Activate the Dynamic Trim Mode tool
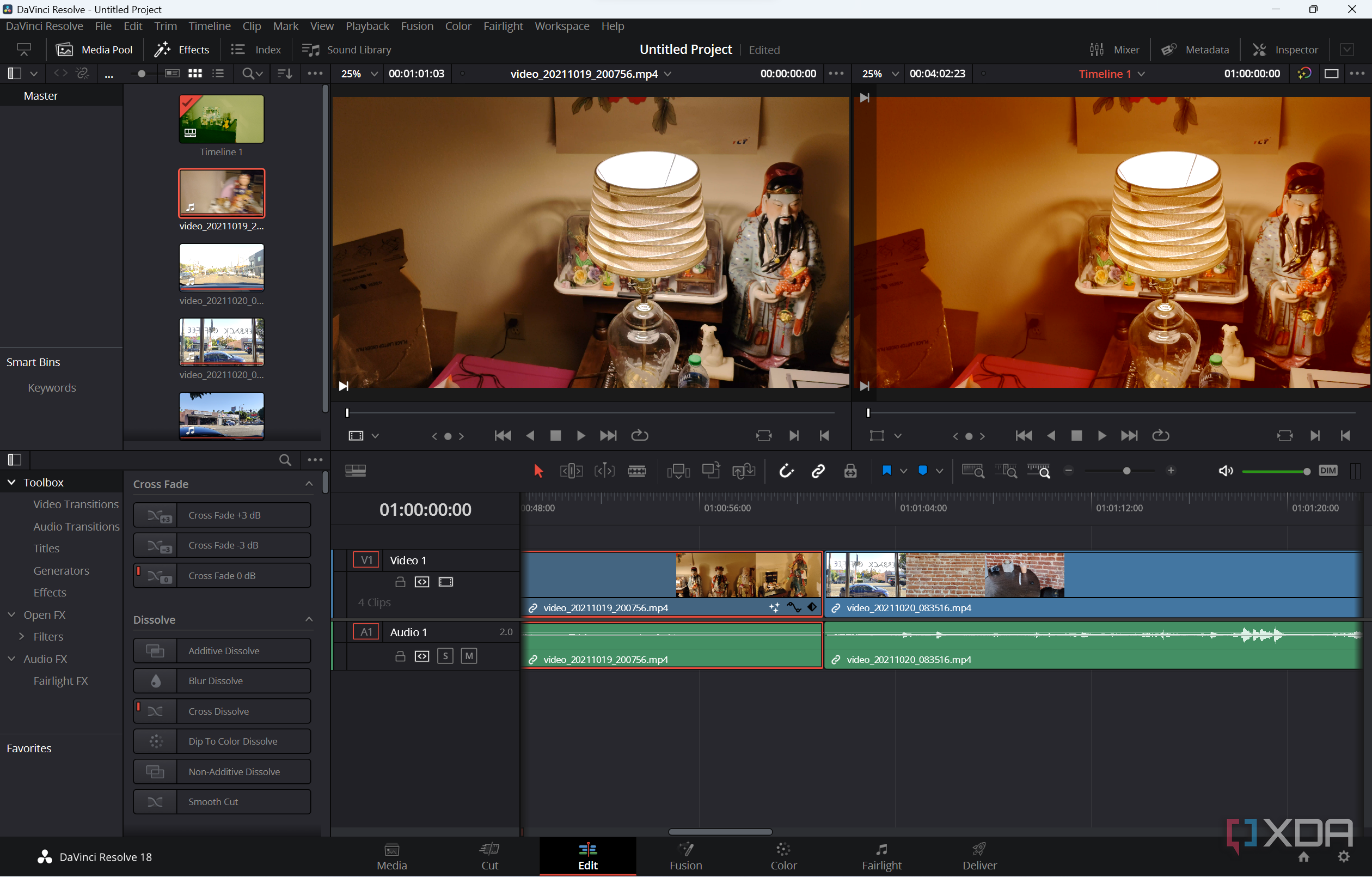This screenshot has height=877, width=1372. click(604, 471)
